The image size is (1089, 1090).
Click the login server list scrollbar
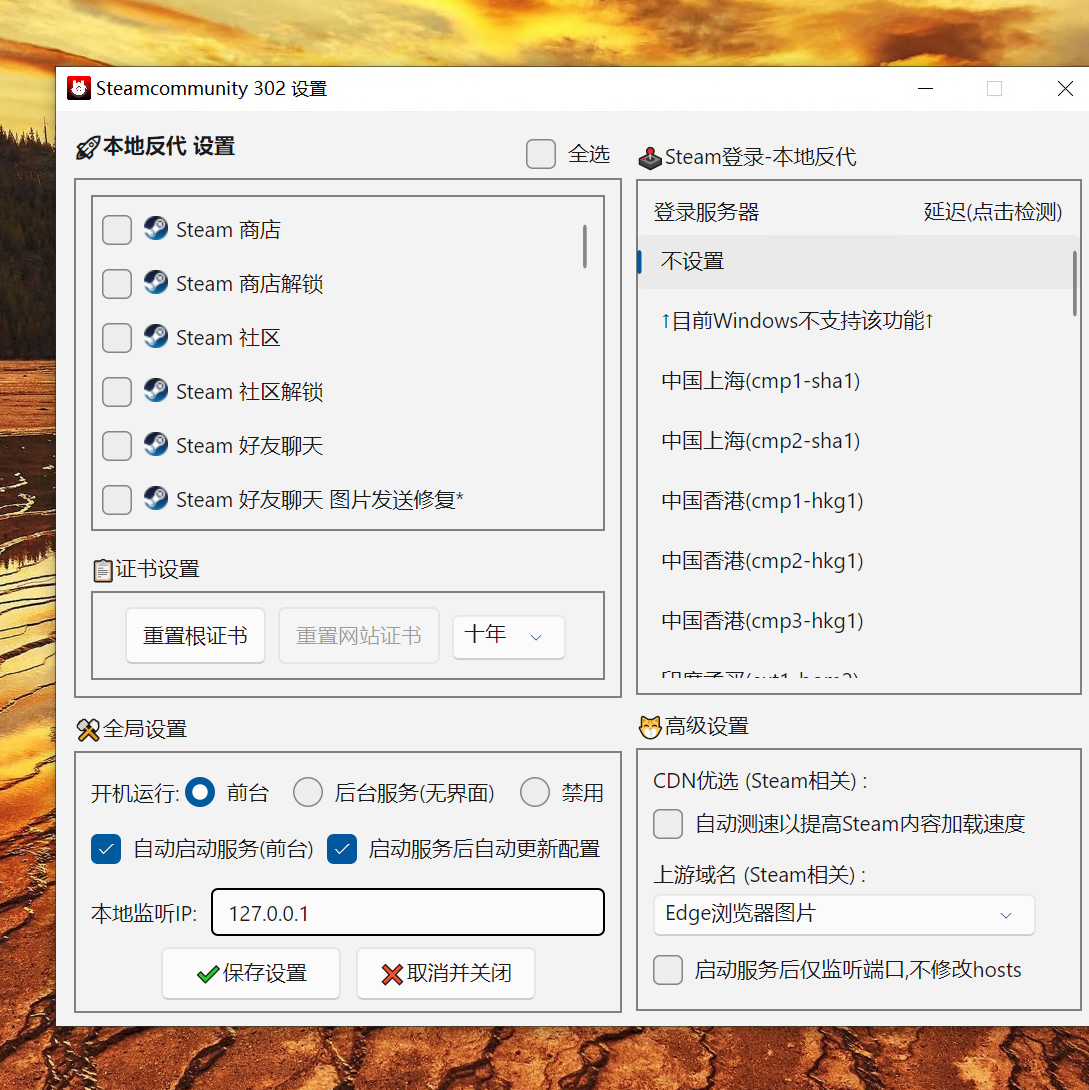coord(1075,284)
